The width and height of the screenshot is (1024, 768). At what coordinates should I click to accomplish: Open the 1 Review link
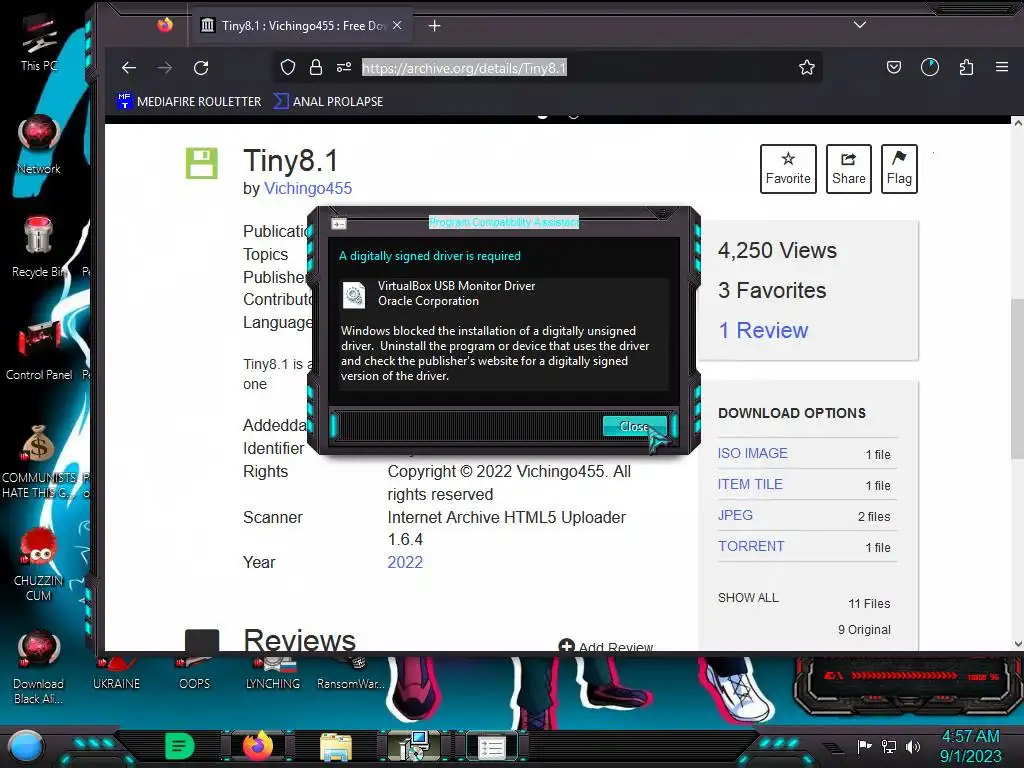tap(763, 330)
